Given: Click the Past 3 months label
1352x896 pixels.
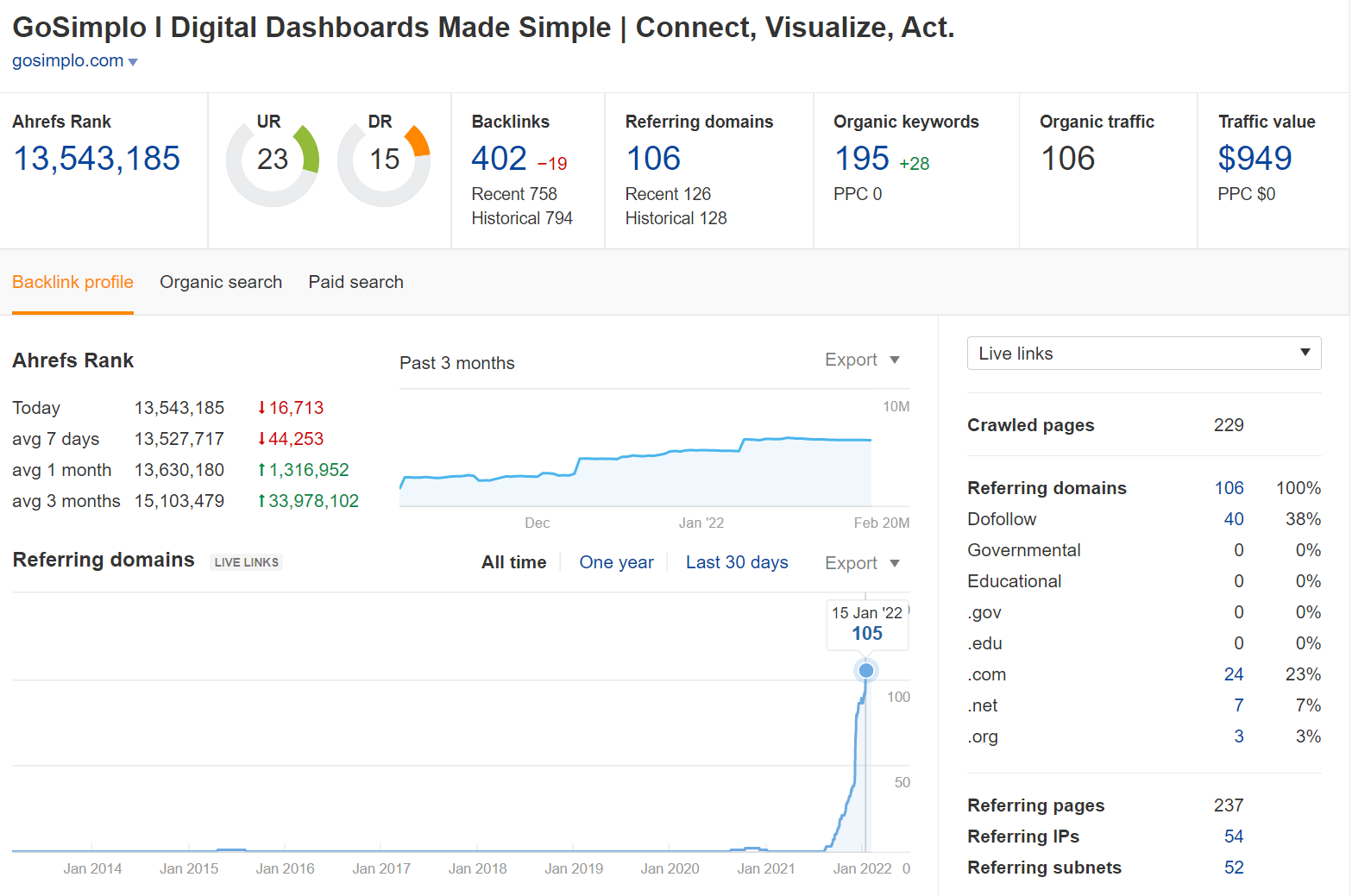Looking at the screenshot, I should point(456,363).
